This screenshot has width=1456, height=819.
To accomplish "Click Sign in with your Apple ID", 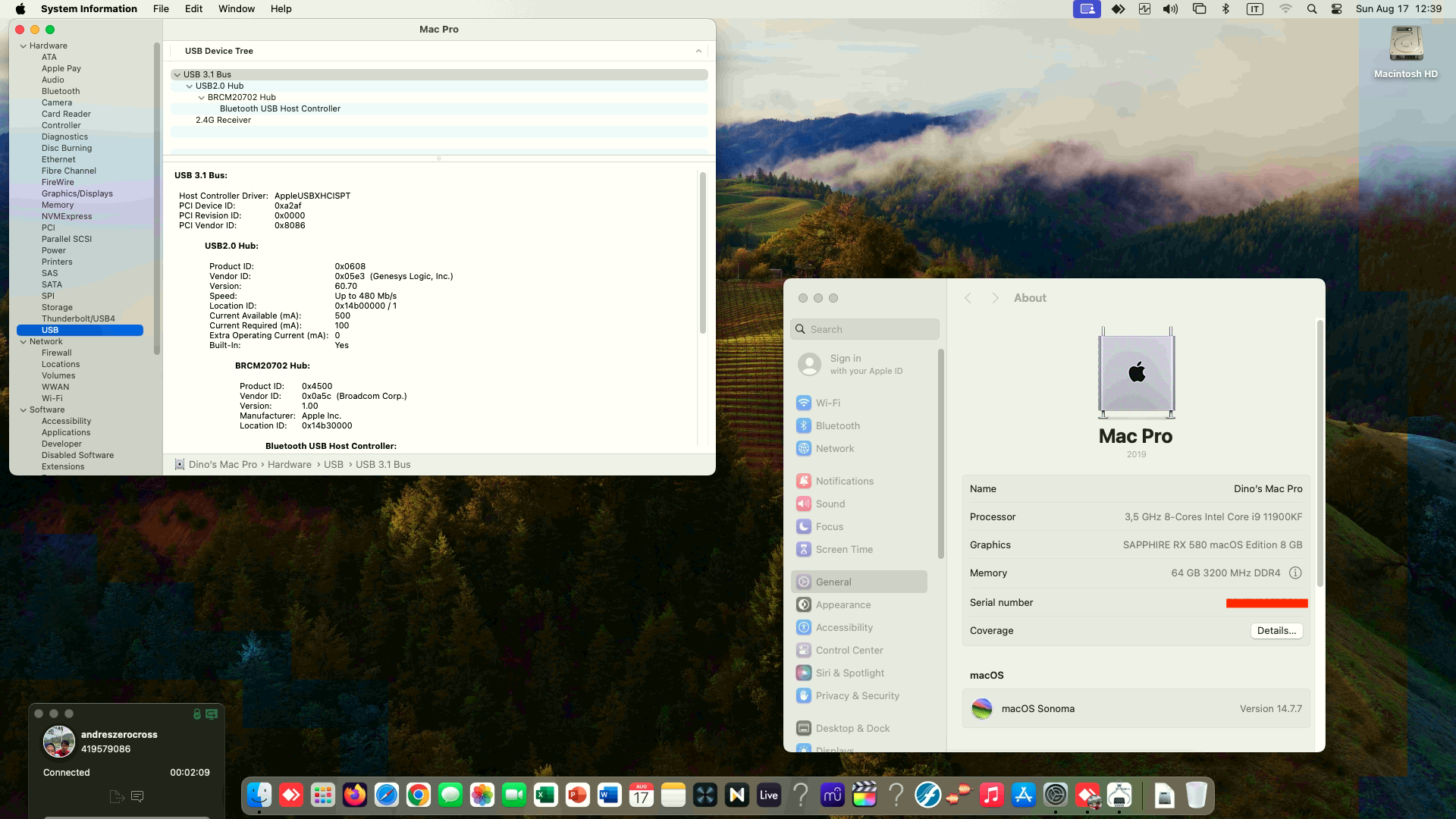I will click(x=866, y=364).
